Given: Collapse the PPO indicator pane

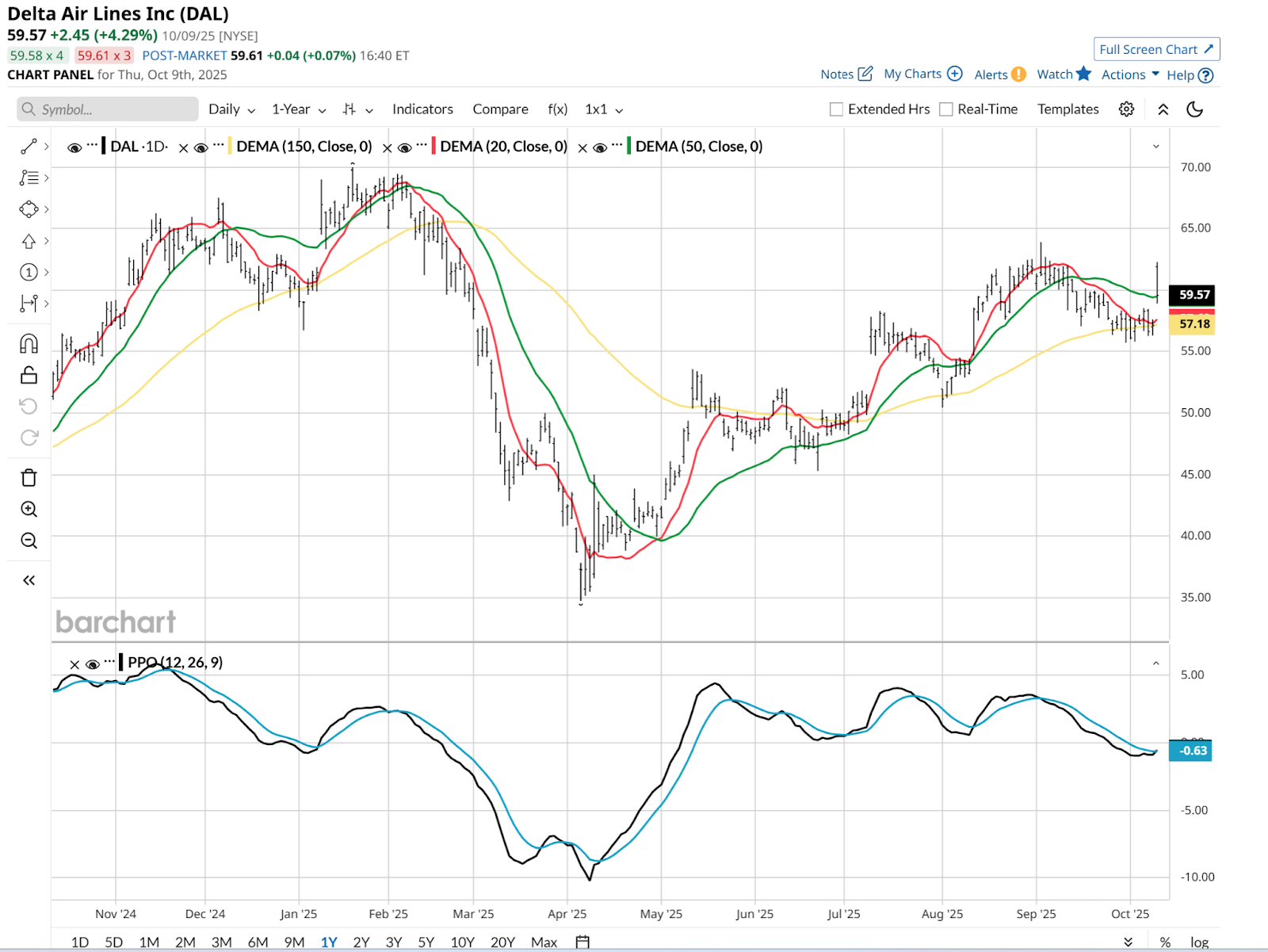Looking at the screenshot, I should tap(1155, 663).
